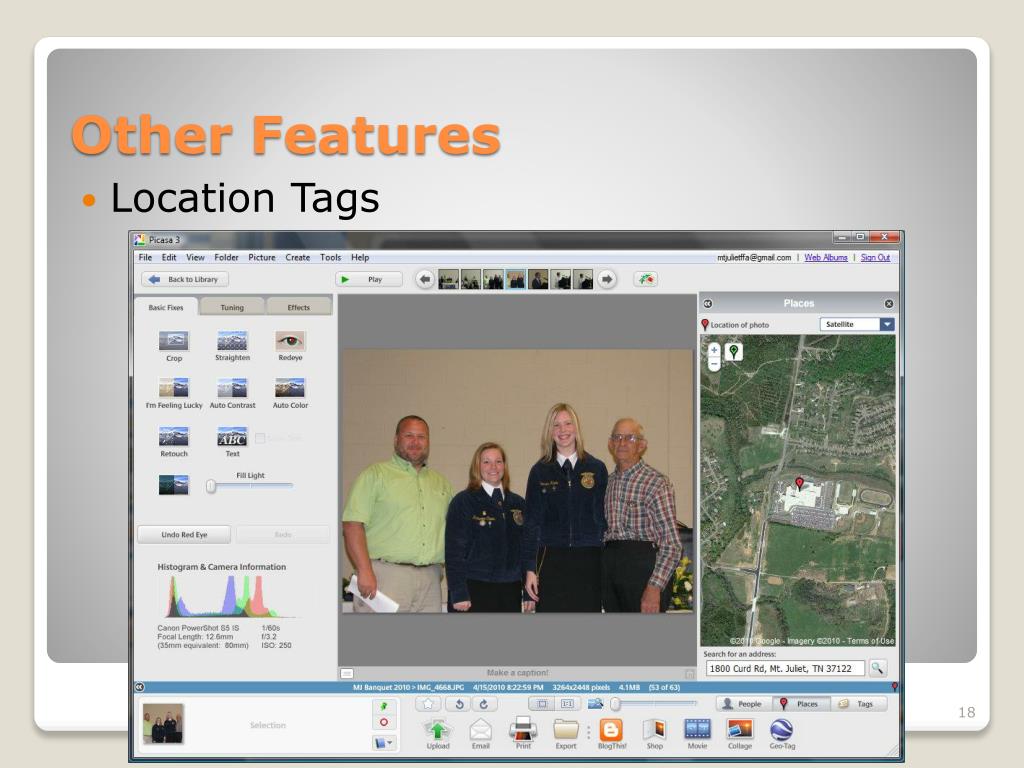
Task: Open the Folder menu
Action: 226,257
